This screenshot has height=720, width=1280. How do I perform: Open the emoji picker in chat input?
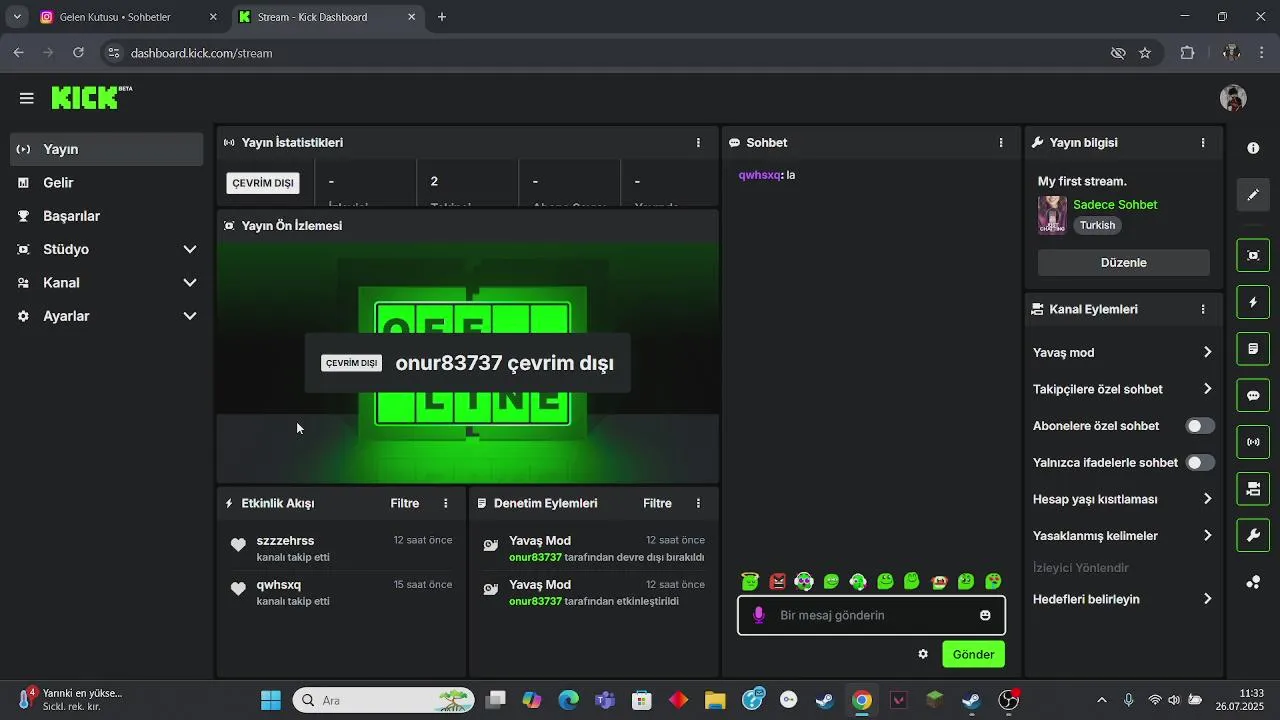click(985, 615)
